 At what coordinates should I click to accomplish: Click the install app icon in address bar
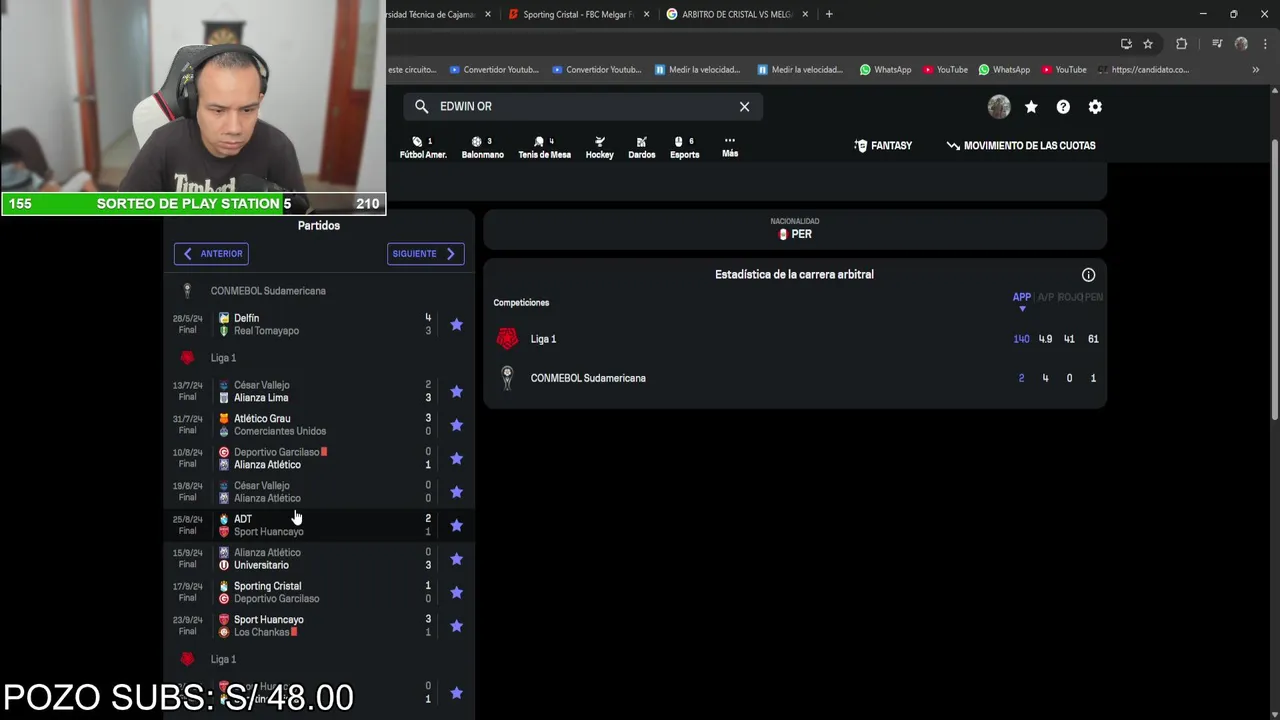[x=1126, y=44]
